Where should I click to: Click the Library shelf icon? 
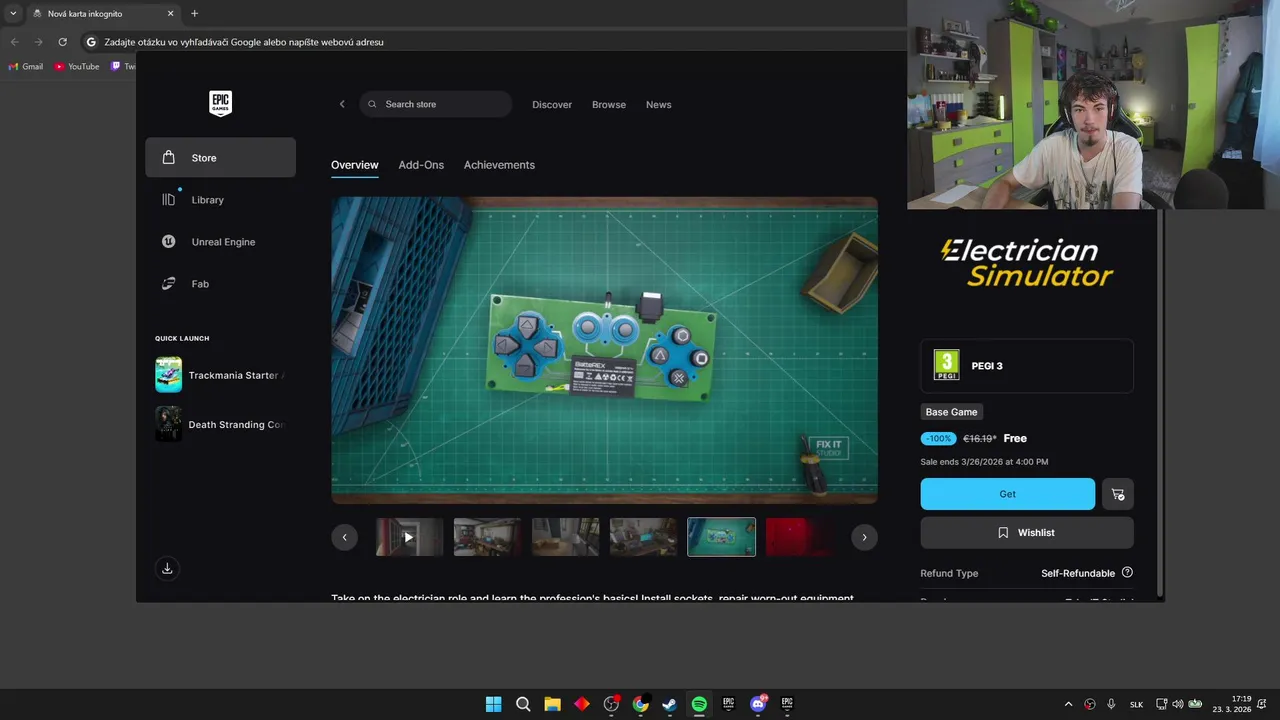click(x=169, y=200)
